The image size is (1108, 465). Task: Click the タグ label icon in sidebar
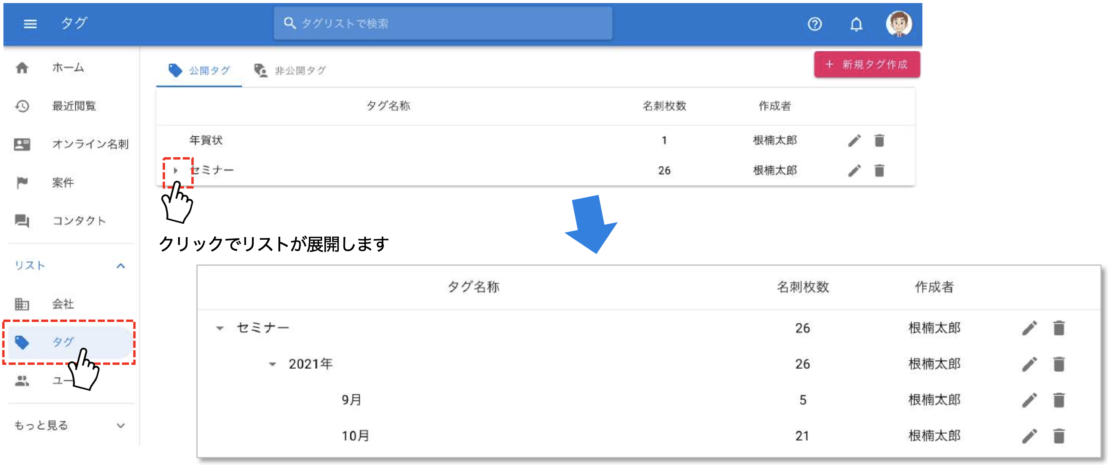point(22,343)
